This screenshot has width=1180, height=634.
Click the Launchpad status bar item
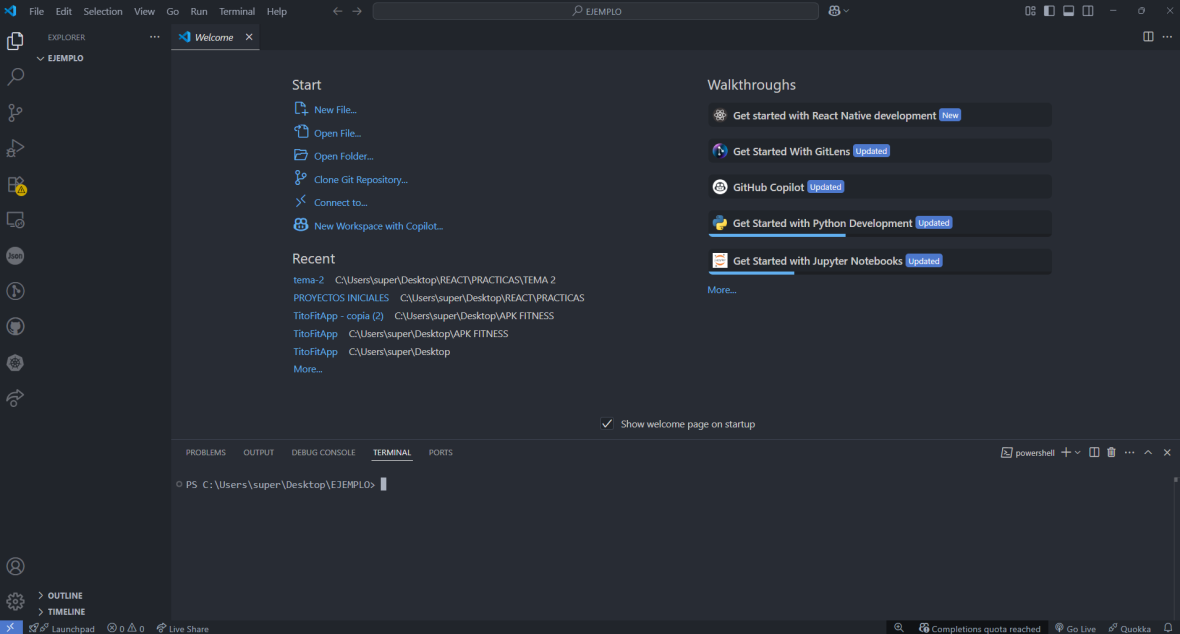coord(62,628)
